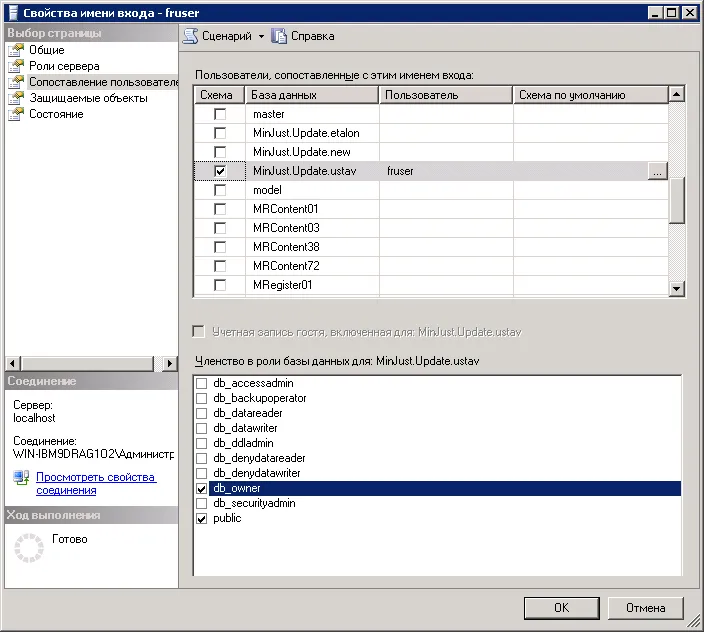704x632 pixels.
Task: Open the Общие page
Action: (47, 50)
